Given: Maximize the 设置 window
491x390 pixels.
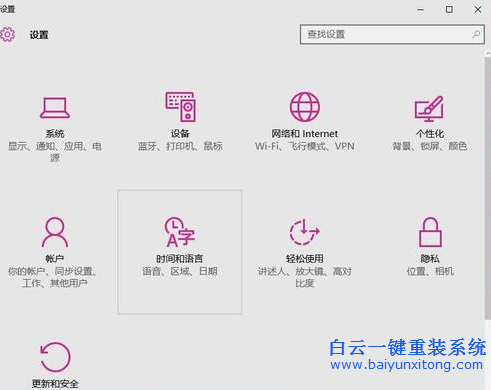Looking at the screenshot, I should click(x=449, y=9).
